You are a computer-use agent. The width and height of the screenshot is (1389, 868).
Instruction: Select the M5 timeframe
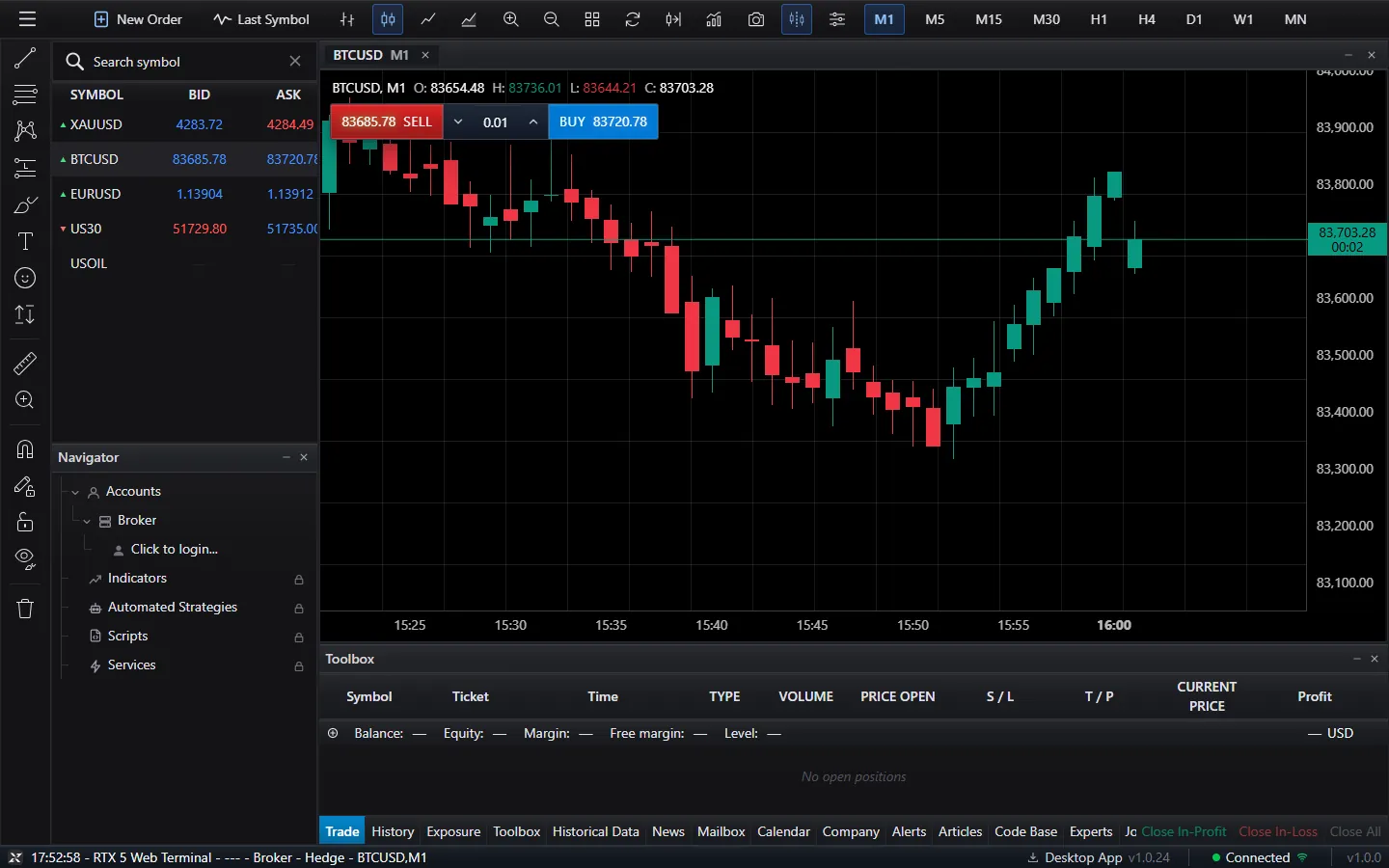coord(935,19)
